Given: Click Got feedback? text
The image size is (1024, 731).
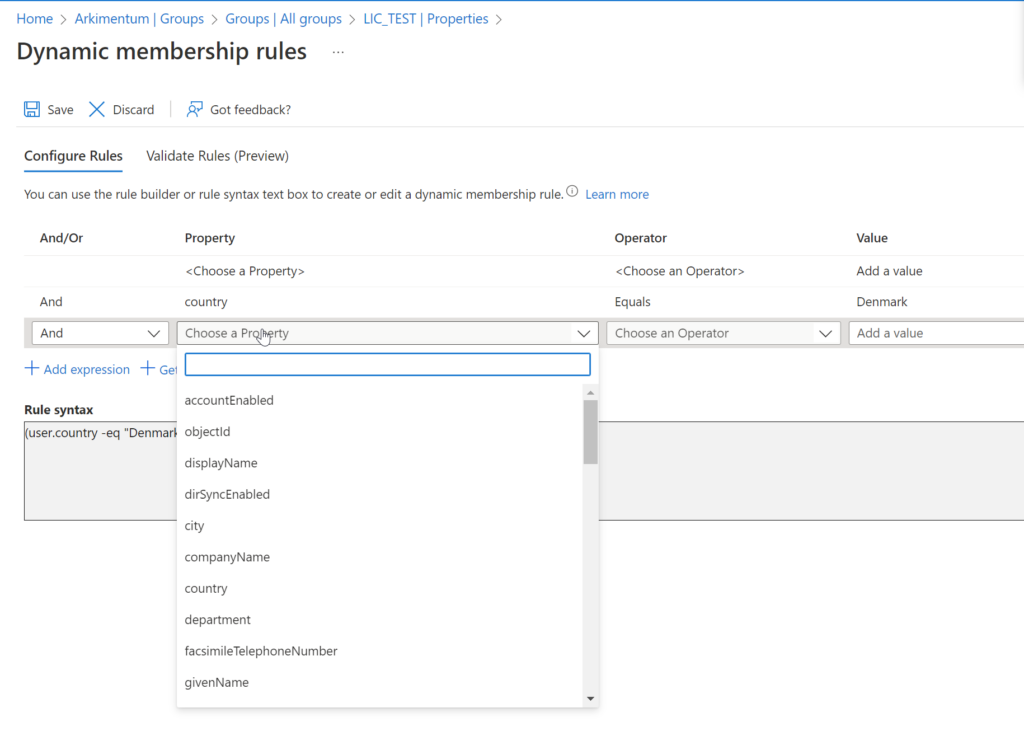Looking at the screenshot, I should 250,110.
